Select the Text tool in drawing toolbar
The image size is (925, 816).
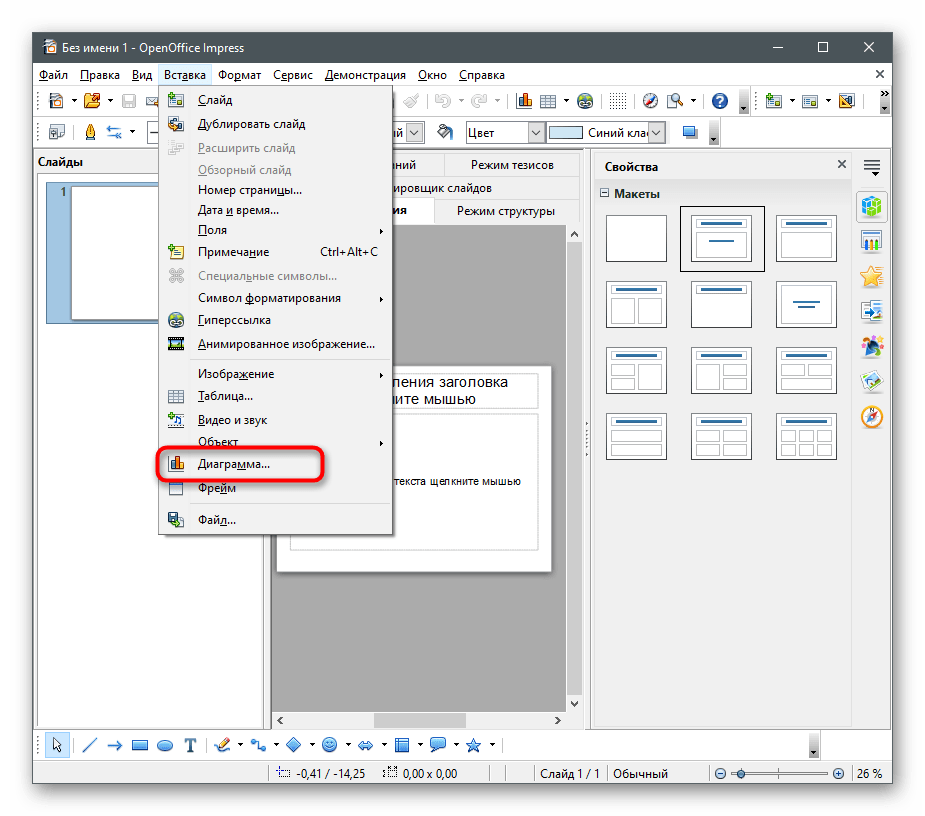point(190,745)
